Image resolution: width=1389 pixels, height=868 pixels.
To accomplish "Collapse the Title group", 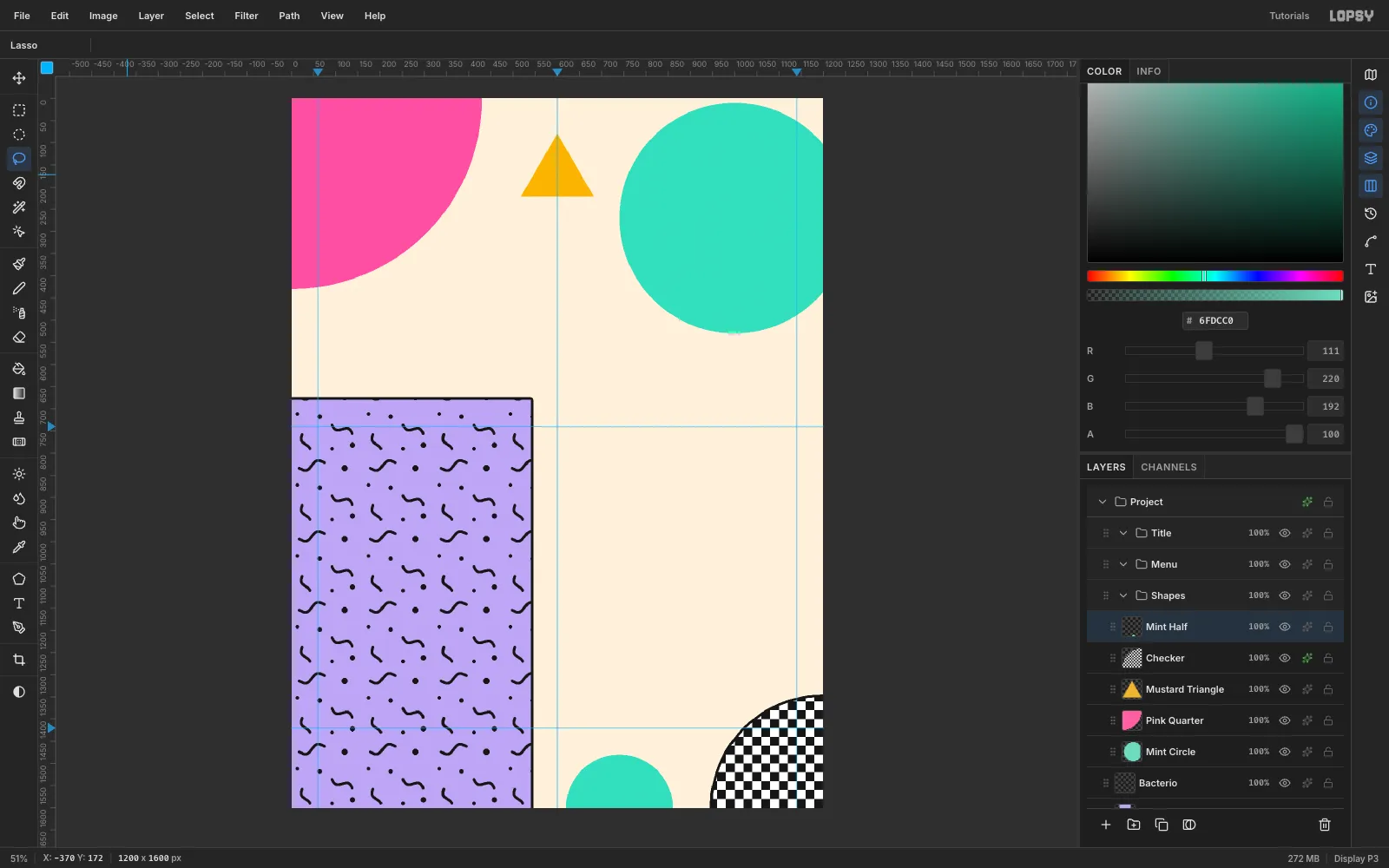I will pos(1123,533).
